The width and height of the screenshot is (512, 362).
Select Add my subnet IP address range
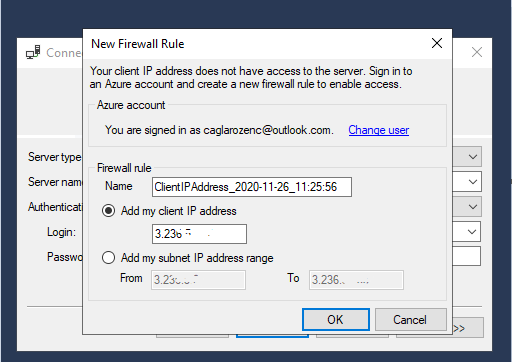point(108,258)
